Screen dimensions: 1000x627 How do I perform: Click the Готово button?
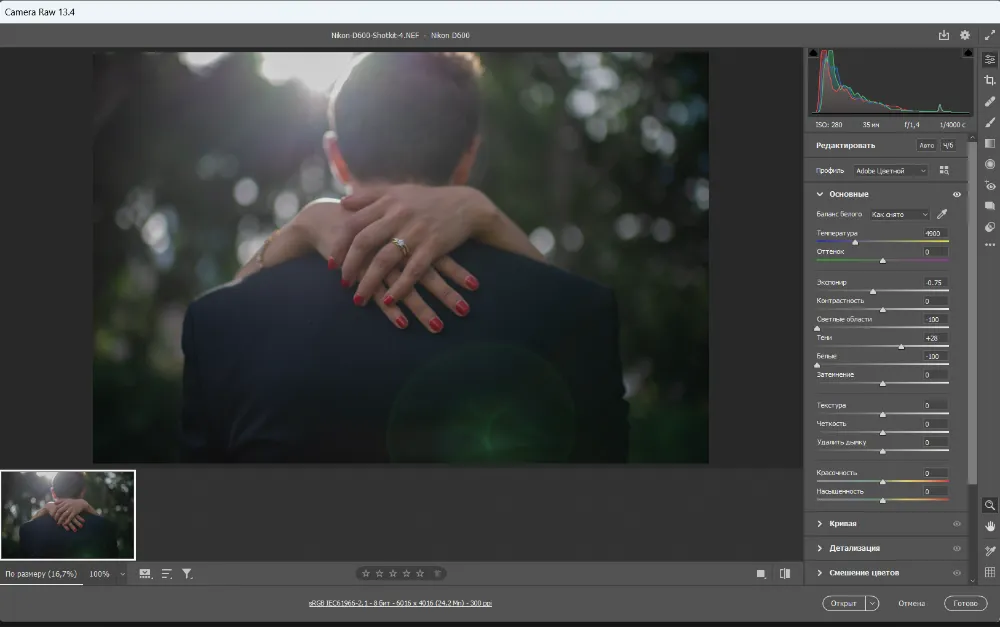pos(965,603)
